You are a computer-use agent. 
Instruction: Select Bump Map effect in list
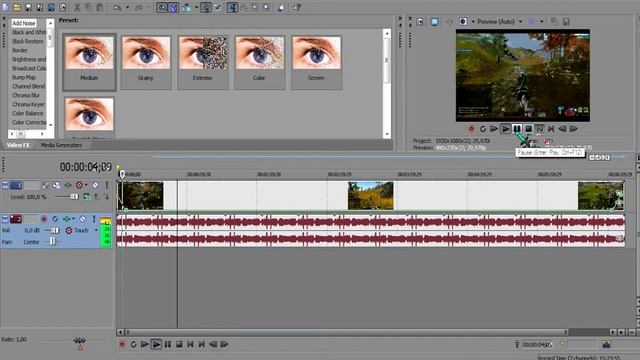point(24,77)
